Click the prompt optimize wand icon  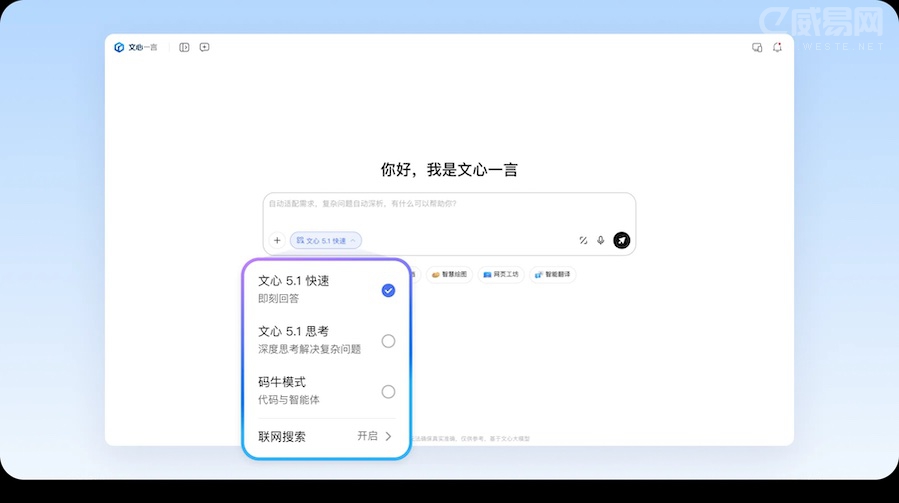(x=583, y=240)
